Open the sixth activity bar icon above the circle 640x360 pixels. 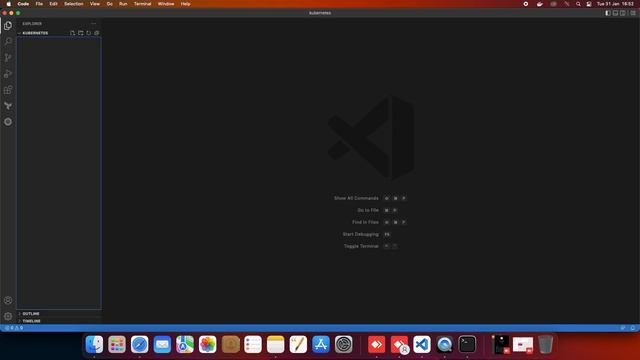tap(8, 106)
